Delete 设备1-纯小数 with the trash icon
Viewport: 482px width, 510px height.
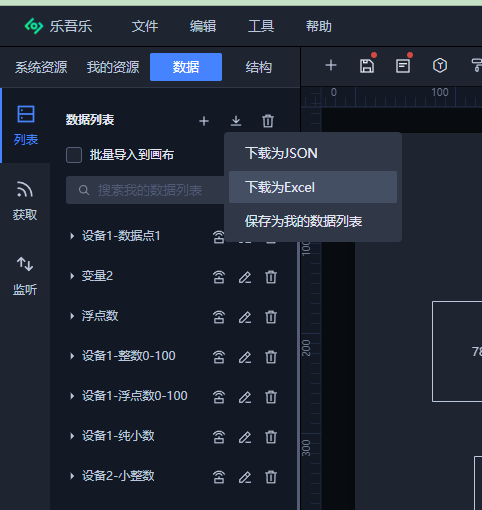271,437
